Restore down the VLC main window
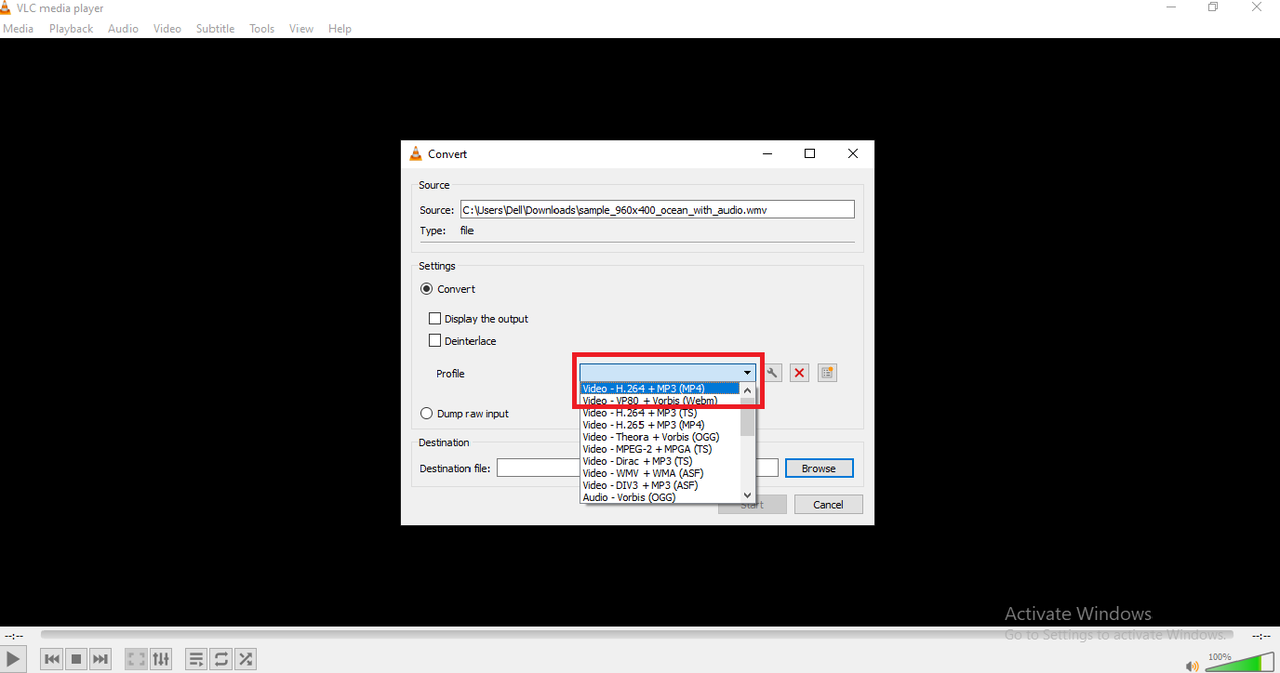This screenshot has height=673, width=1280. click(x=1213, y=7)
